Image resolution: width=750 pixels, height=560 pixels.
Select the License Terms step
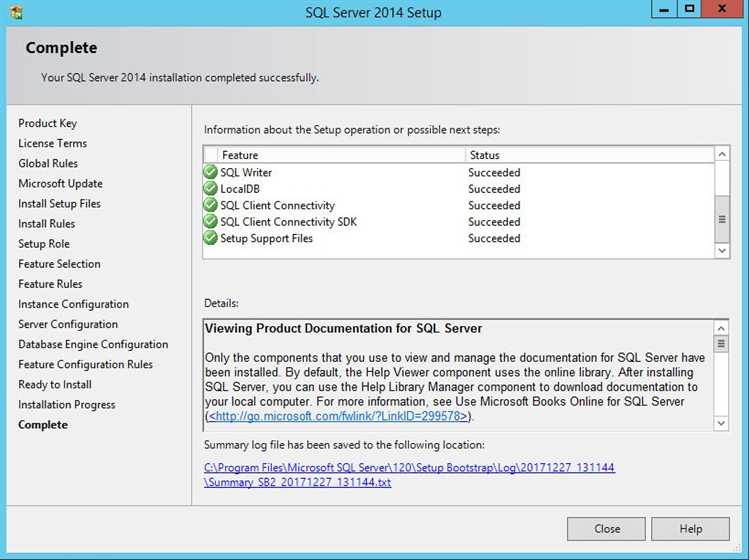53,143
